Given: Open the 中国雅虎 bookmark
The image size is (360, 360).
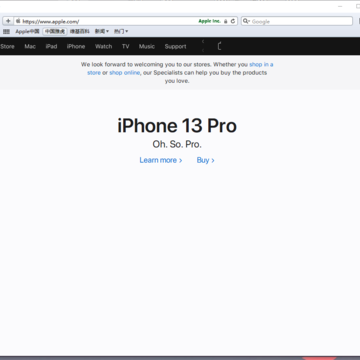Looking at the screenshot, I should point(55,31).
